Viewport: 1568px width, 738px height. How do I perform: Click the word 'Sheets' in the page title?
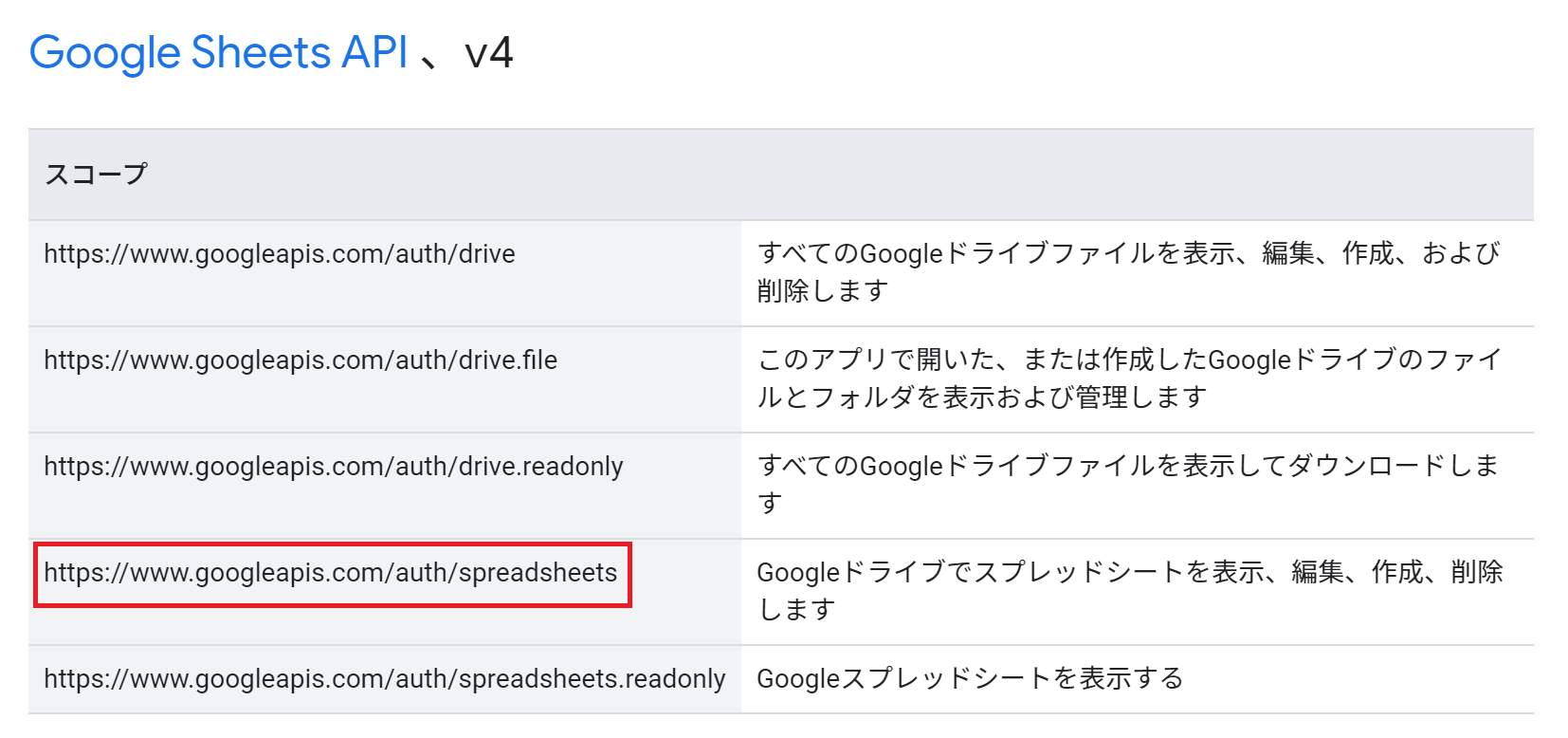261,52
